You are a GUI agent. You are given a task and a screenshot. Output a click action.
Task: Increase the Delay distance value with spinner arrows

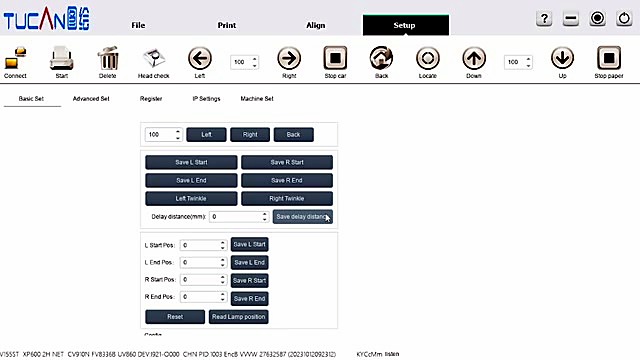pos(264,214)
